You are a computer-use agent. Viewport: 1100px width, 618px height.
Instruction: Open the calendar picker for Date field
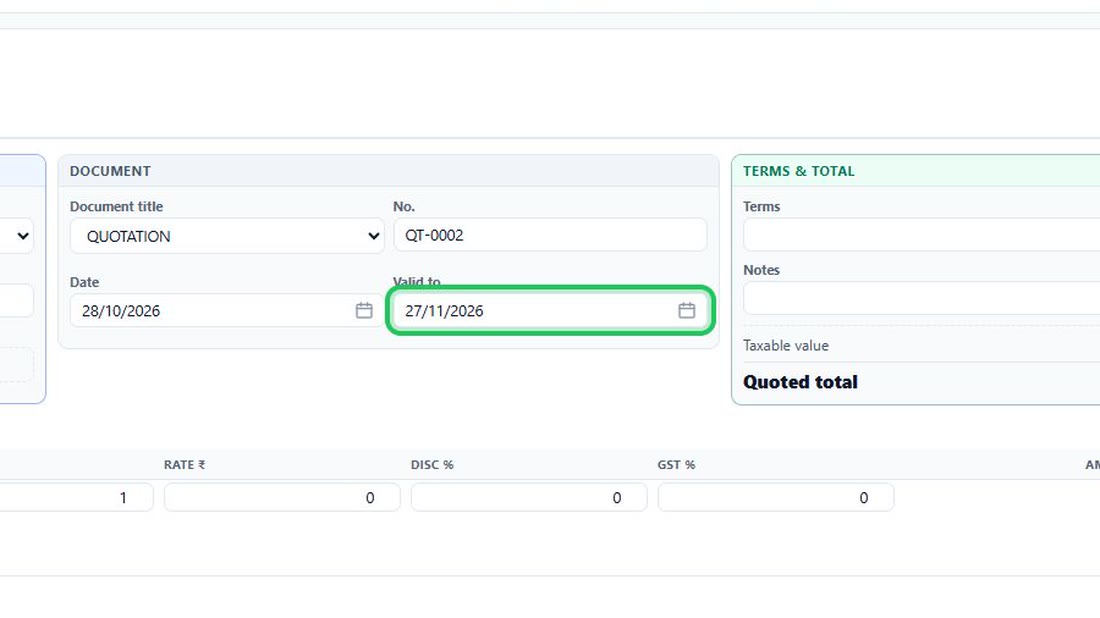363,311
